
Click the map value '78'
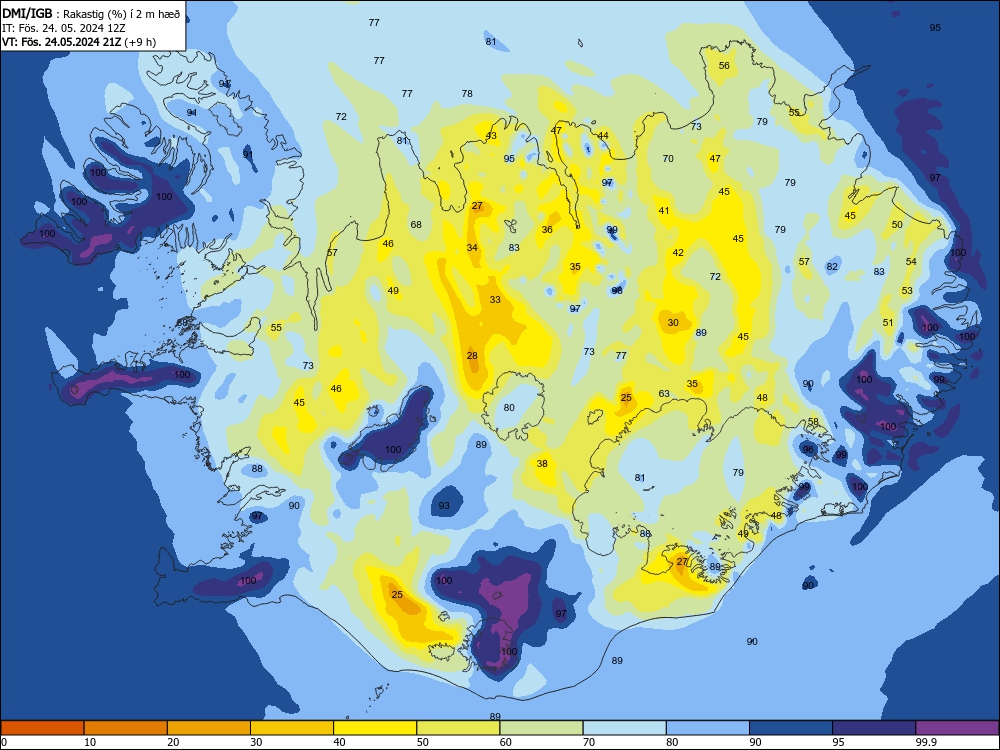[467, 94]
